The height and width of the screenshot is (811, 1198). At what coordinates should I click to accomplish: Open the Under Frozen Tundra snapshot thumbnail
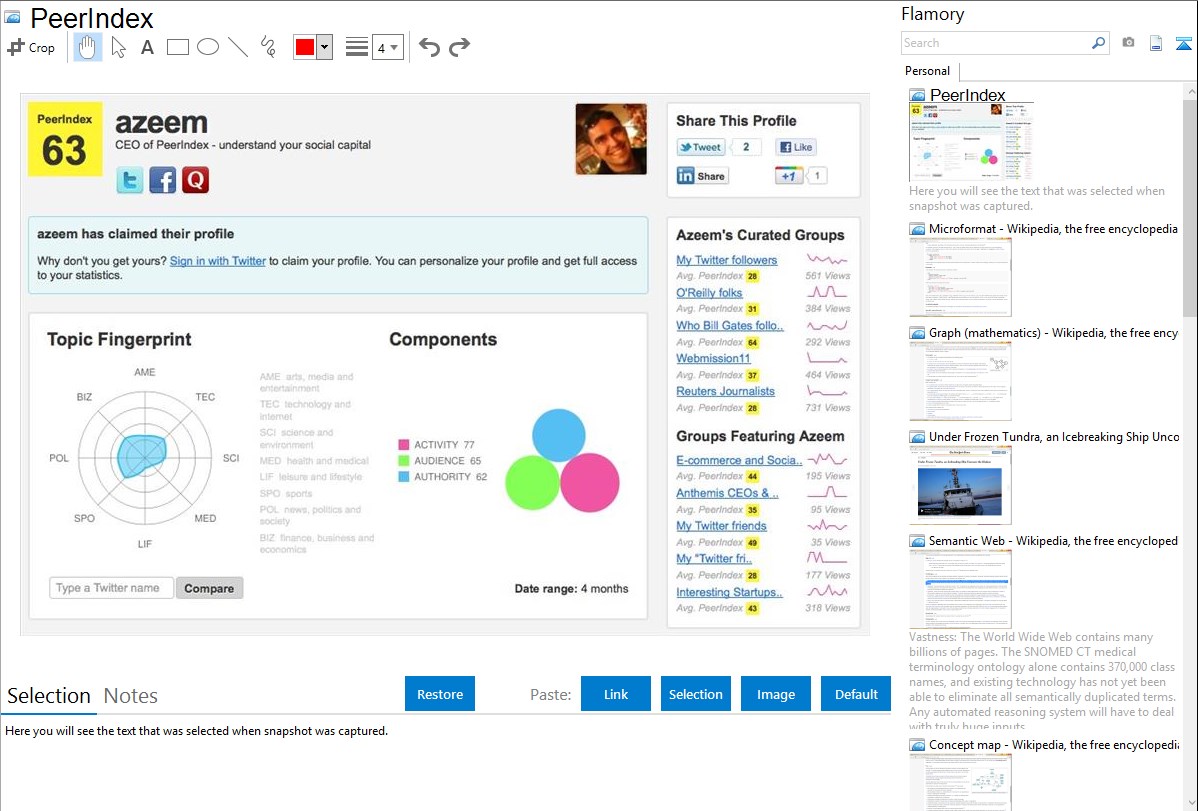960,485
